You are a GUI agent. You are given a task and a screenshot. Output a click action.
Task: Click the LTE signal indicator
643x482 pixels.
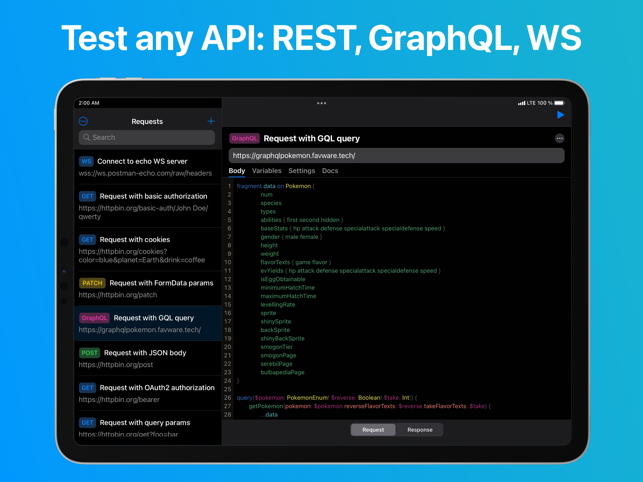pyautogui.click(x=527, y=103)
